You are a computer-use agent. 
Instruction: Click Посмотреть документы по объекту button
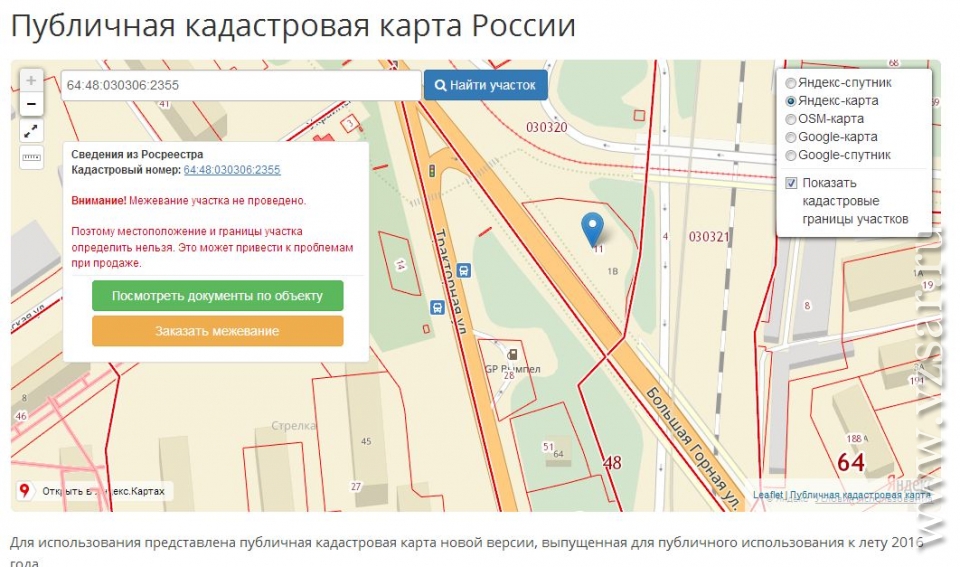pos(217,296)
